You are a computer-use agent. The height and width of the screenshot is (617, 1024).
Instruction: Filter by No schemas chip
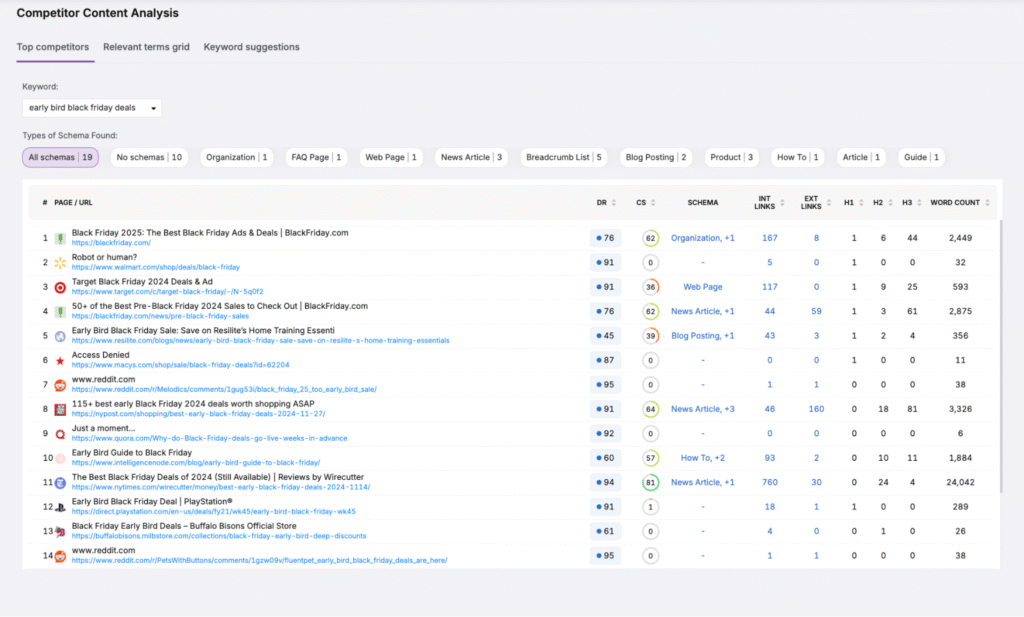[149, 157]
